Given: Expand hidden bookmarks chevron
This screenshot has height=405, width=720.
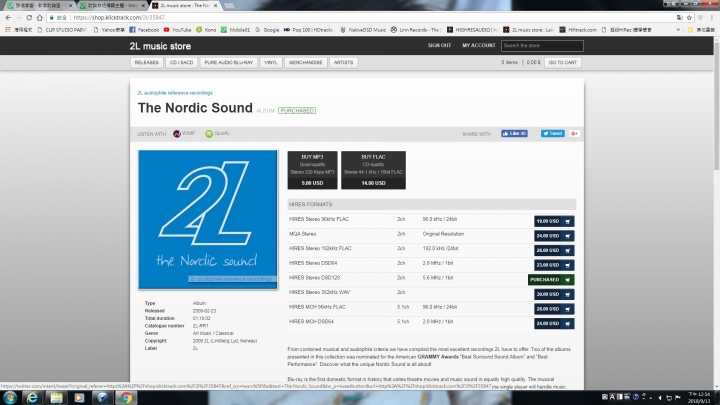Looking at the screenshot, I should (x=678, y=29).
